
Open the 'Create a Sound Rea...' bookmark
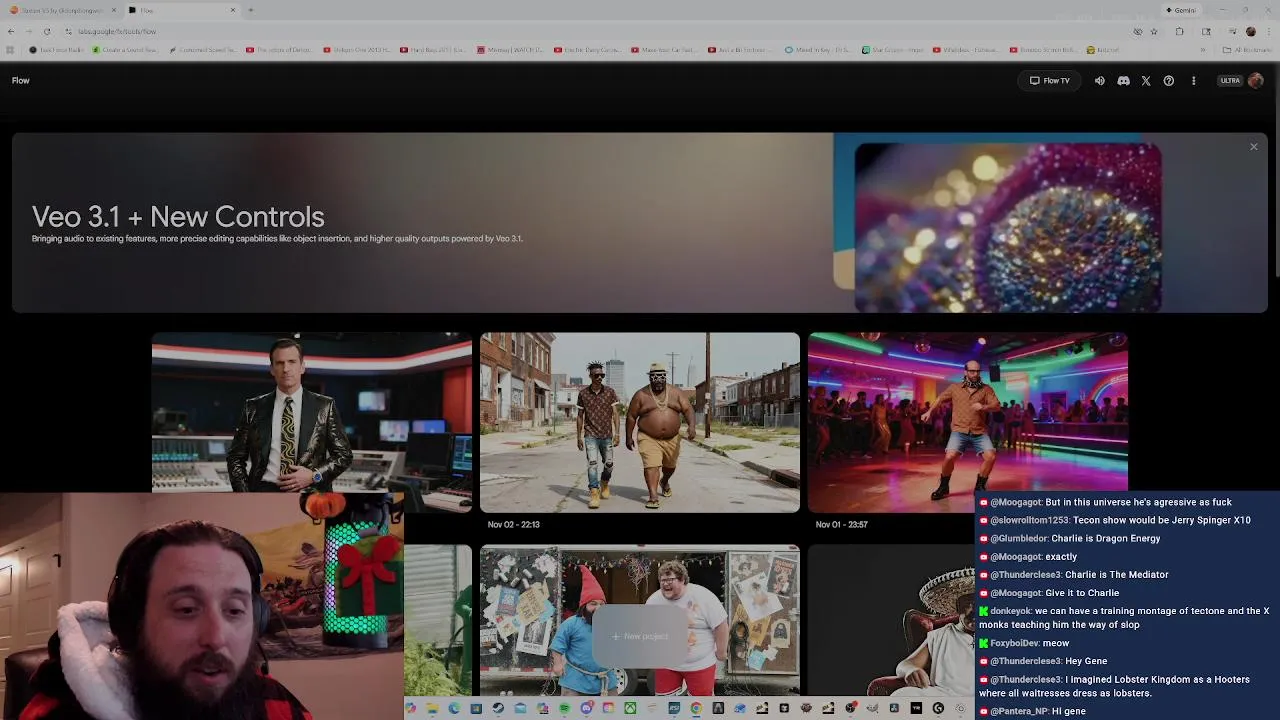click(x=125, y=49)
